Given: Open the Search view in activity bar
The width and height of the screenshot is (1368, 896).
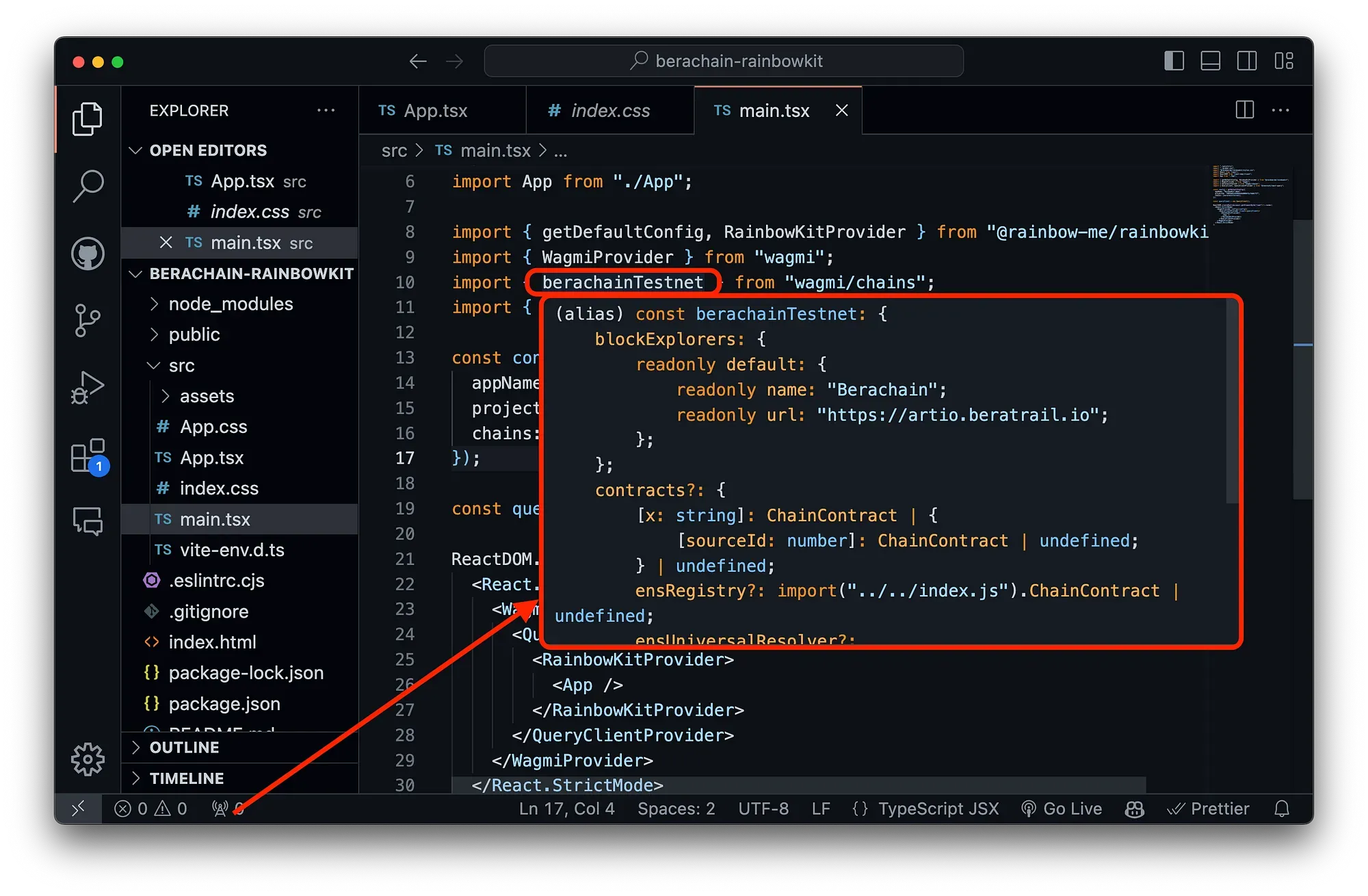Looking at the screenshot, I should (88, 186).
